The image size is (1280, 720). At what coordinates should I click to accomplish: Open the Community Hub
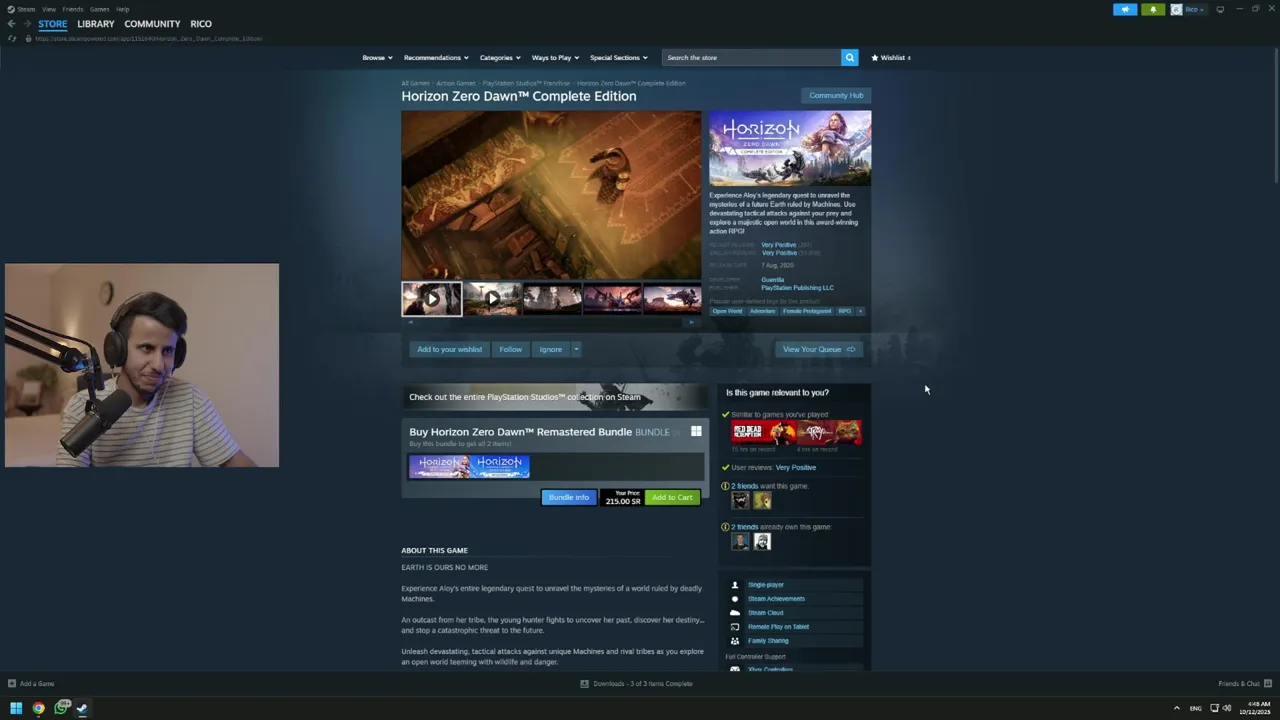pyautogui.click(x=836, y=95)
